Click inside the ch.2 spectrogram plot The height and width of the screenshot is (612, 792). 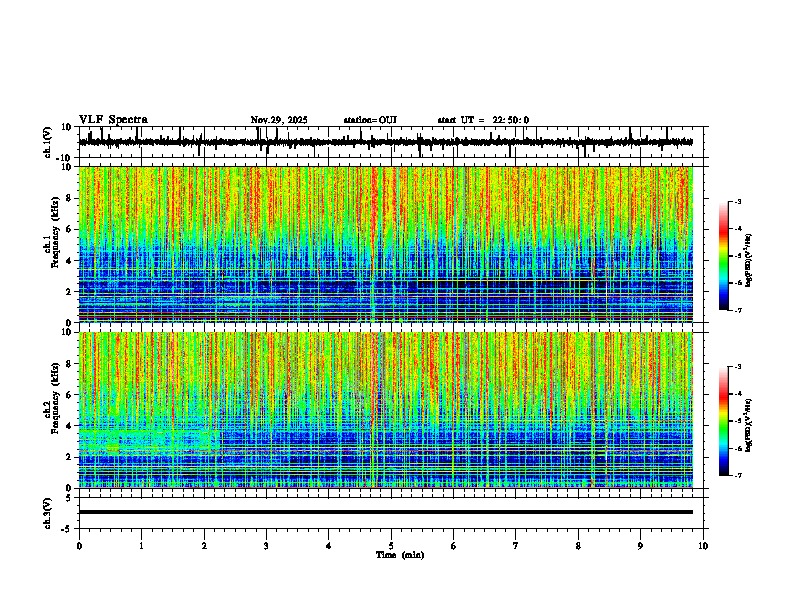(x=386, y=410)
